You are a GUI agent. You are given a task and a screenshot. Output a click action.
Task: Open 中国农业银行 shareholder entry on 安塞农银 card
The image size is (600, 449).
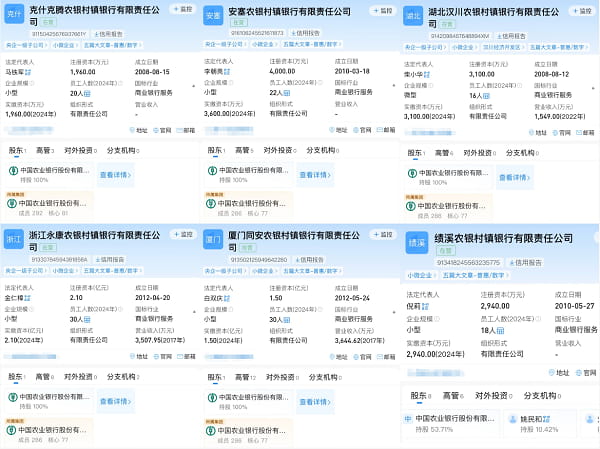pos(249,174)
